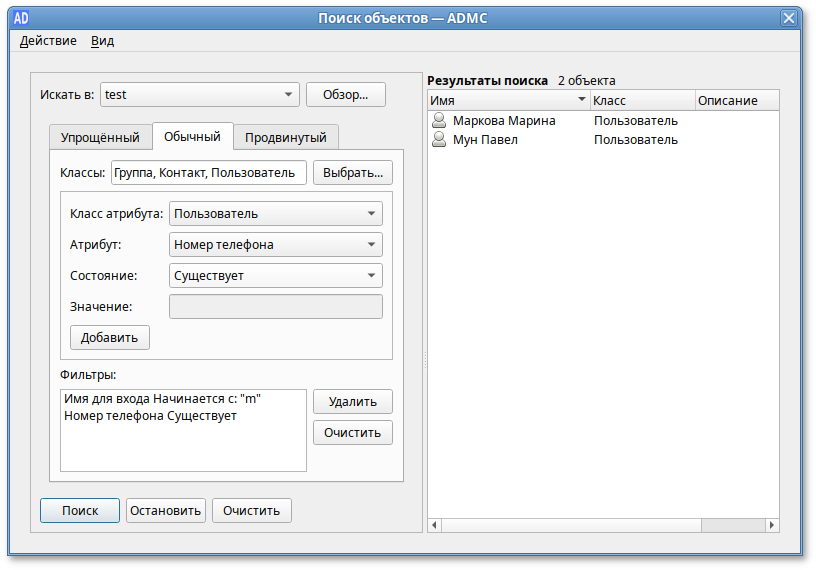Click the Добавить filter button
Screen dimensions: 816x570
point(110,337)
